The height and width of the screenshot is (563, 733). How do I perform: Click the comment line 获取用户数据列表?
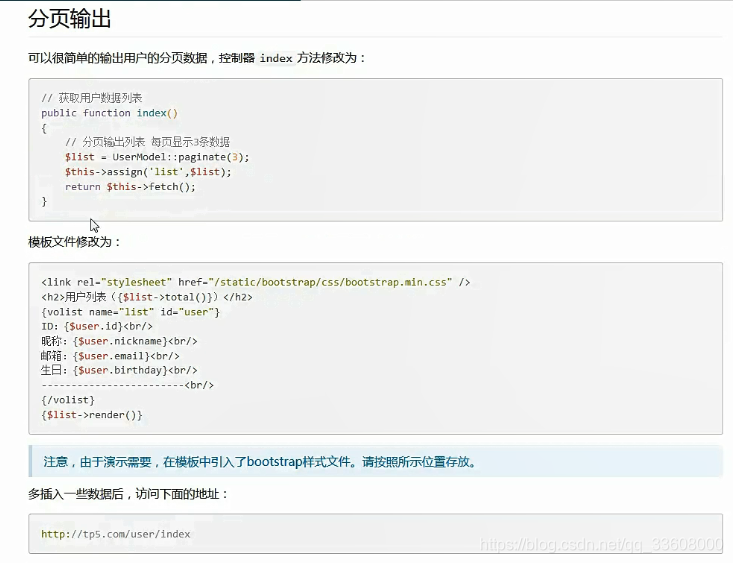click(x=92, y=98)
